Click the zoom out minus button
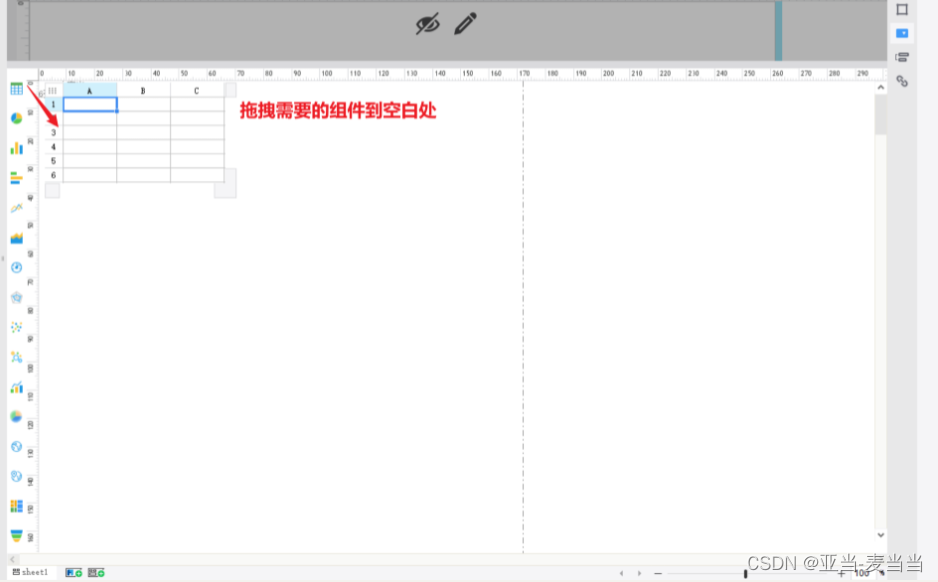 (658, 573)
